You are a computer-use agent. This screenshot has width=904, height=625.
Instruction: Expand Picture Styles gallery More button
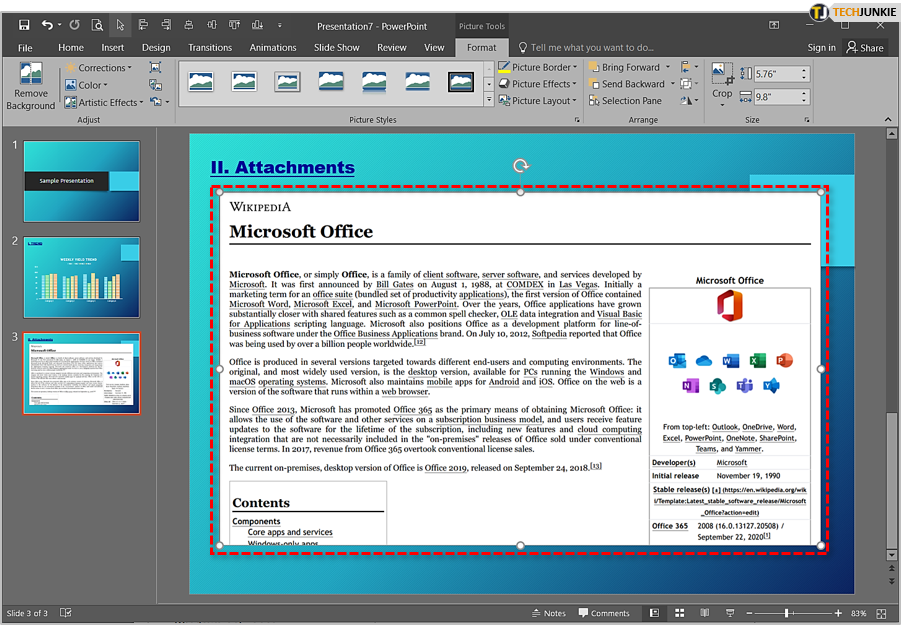click(489, 100)
